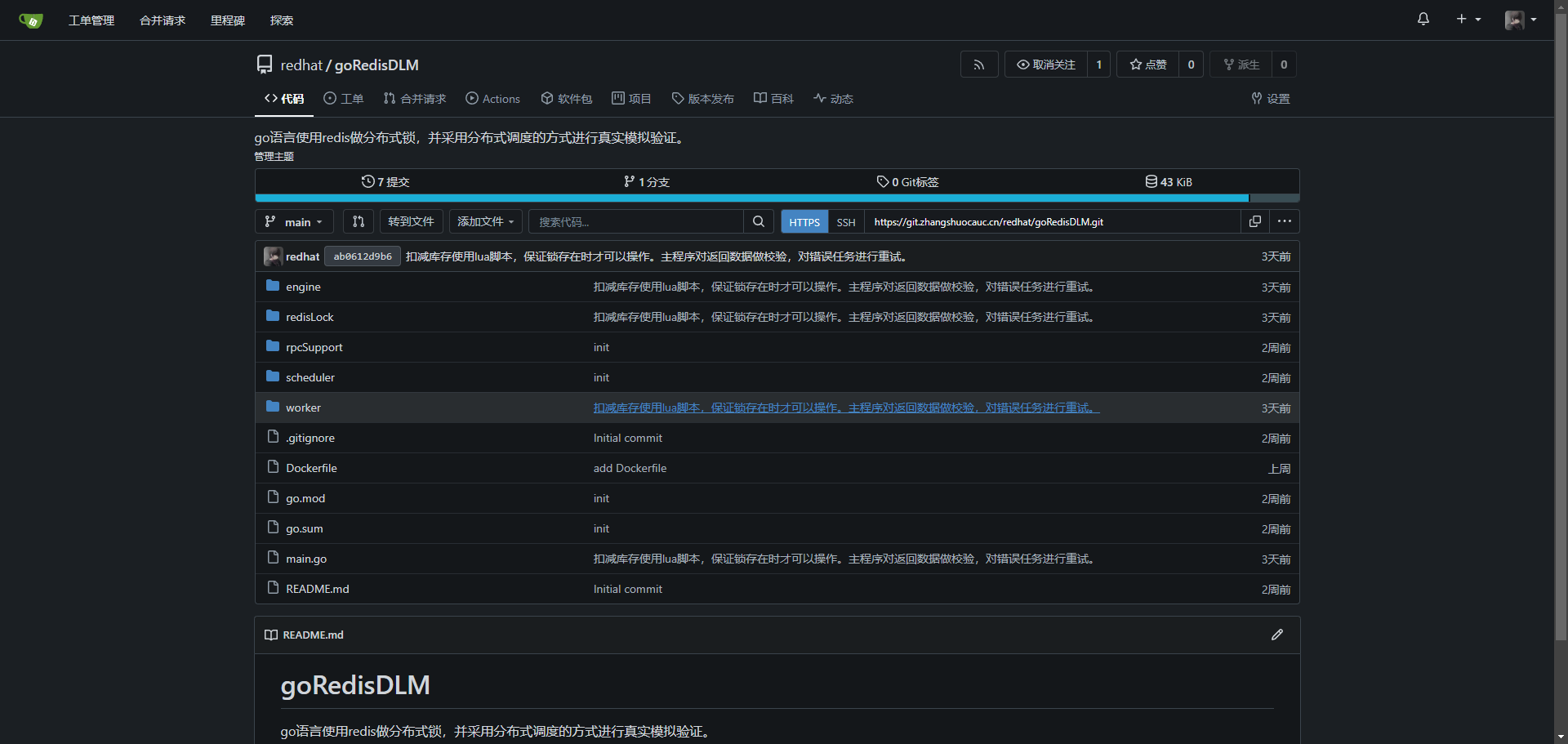Switch to the 代码 code tab
Viewport: 1568px width, 744px height.
click(x=284, y=99)
